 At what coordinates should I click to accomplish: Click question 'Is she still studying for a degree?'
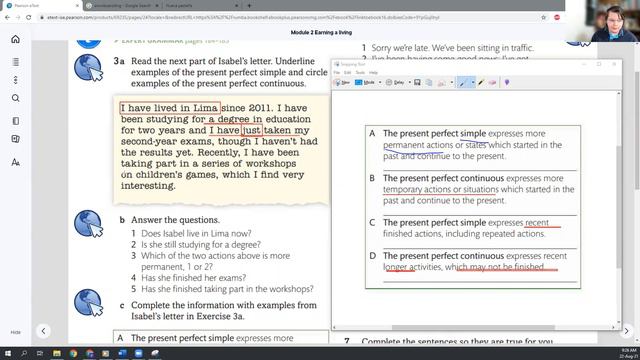[x=200, y=244]
